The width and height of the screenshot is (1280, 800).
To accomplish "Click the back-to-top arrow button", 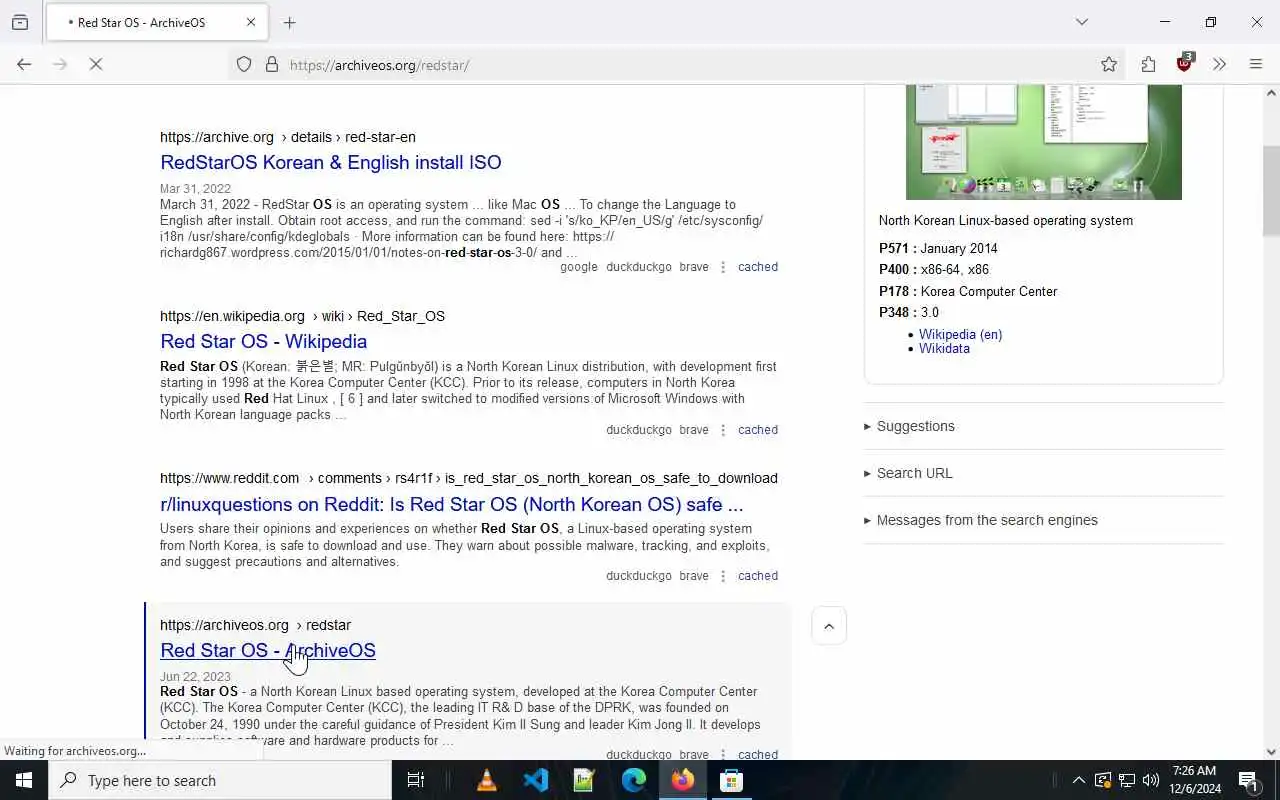I will (x=828, y=626).
